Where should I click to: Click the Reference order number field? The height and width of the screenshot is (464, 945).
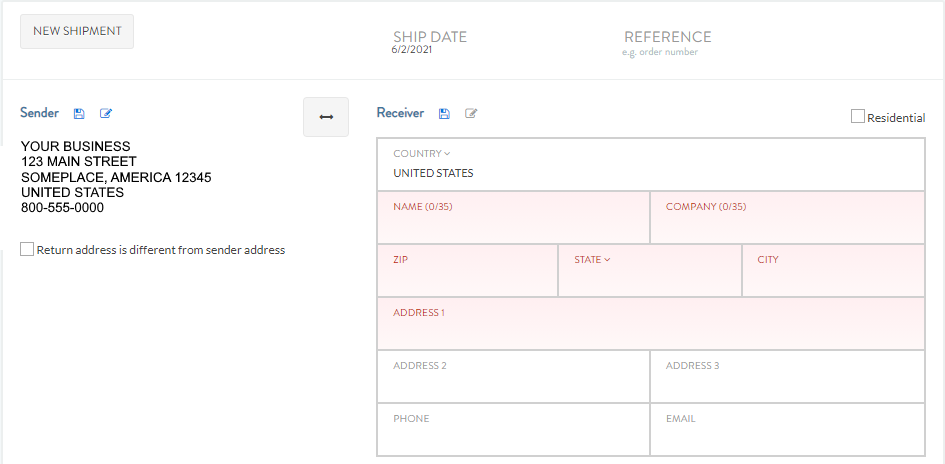pos(660,52)
